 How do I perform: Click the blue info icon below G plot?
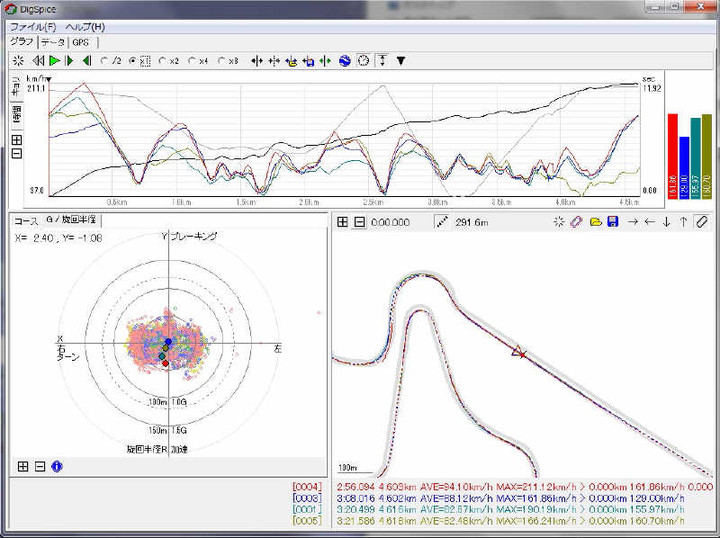click(56, 467)
